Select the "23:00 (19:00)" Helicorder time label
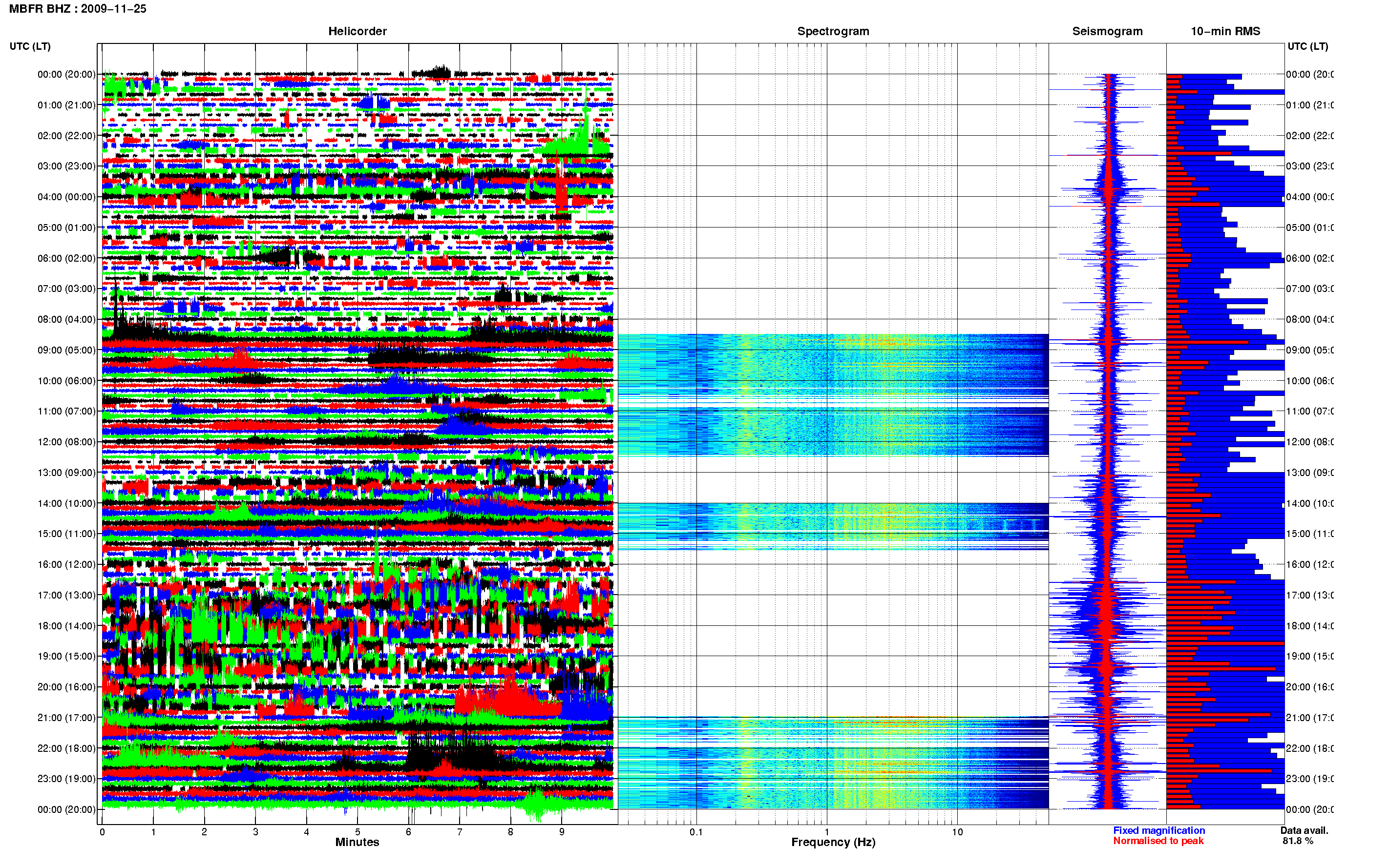 coord(66,779)
